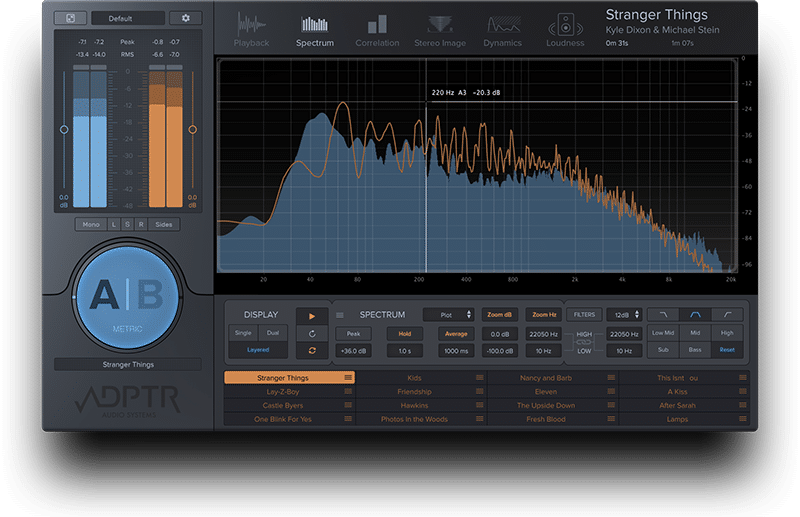Toggle spectrum Average button
Image resolution: width=800 pixels, height=517 pixels.
pyautogui.click(x=456, y=334)
